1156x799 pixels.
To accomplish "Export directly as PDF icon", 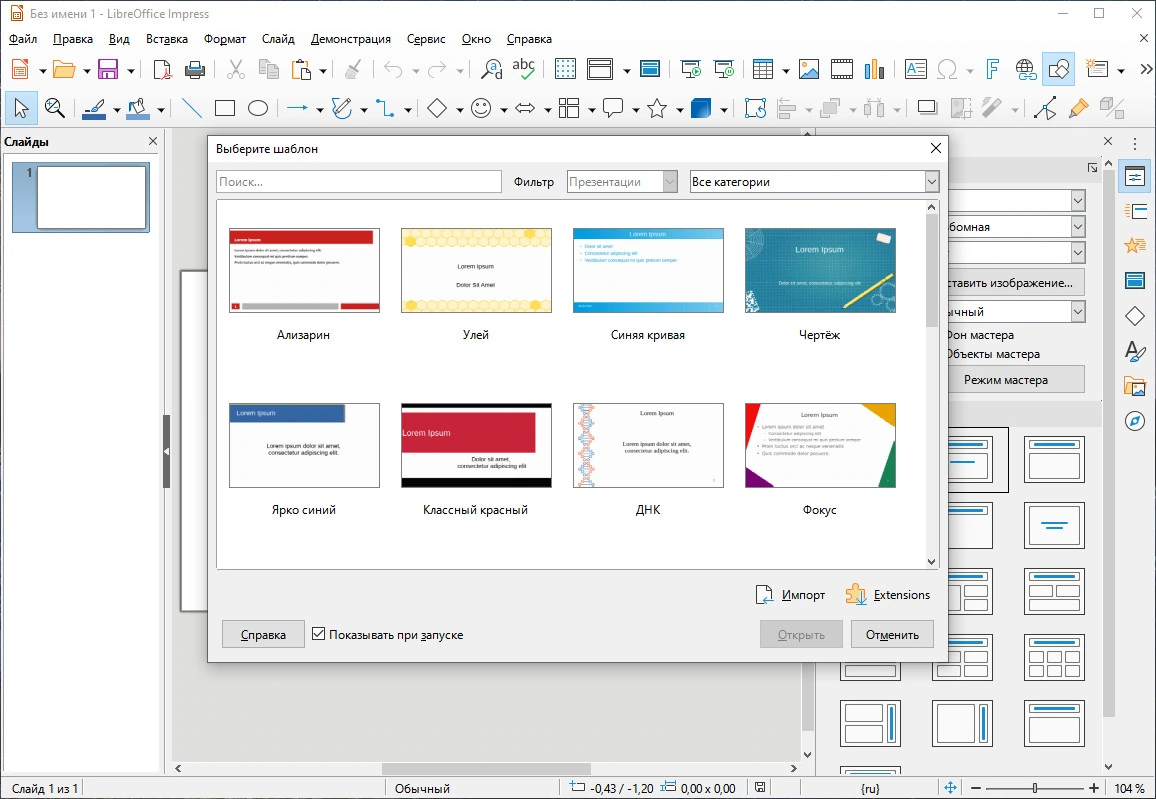I will tap(161, 69).
